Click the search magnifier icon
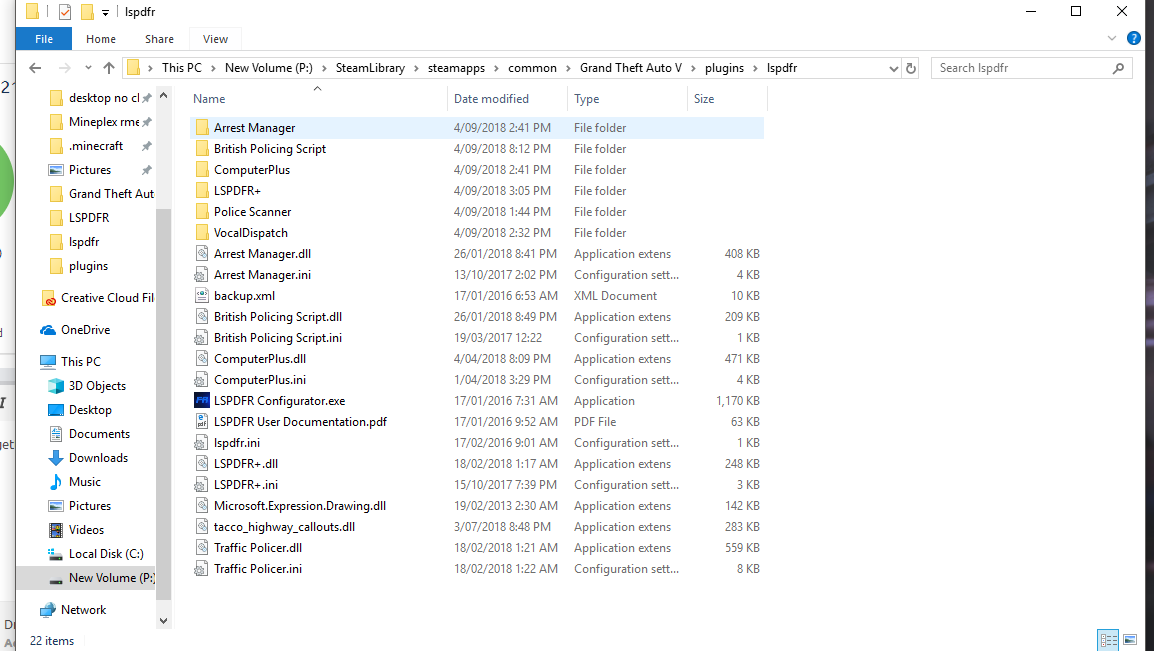The image size is (1154, 651). [x=1119, y=68]
